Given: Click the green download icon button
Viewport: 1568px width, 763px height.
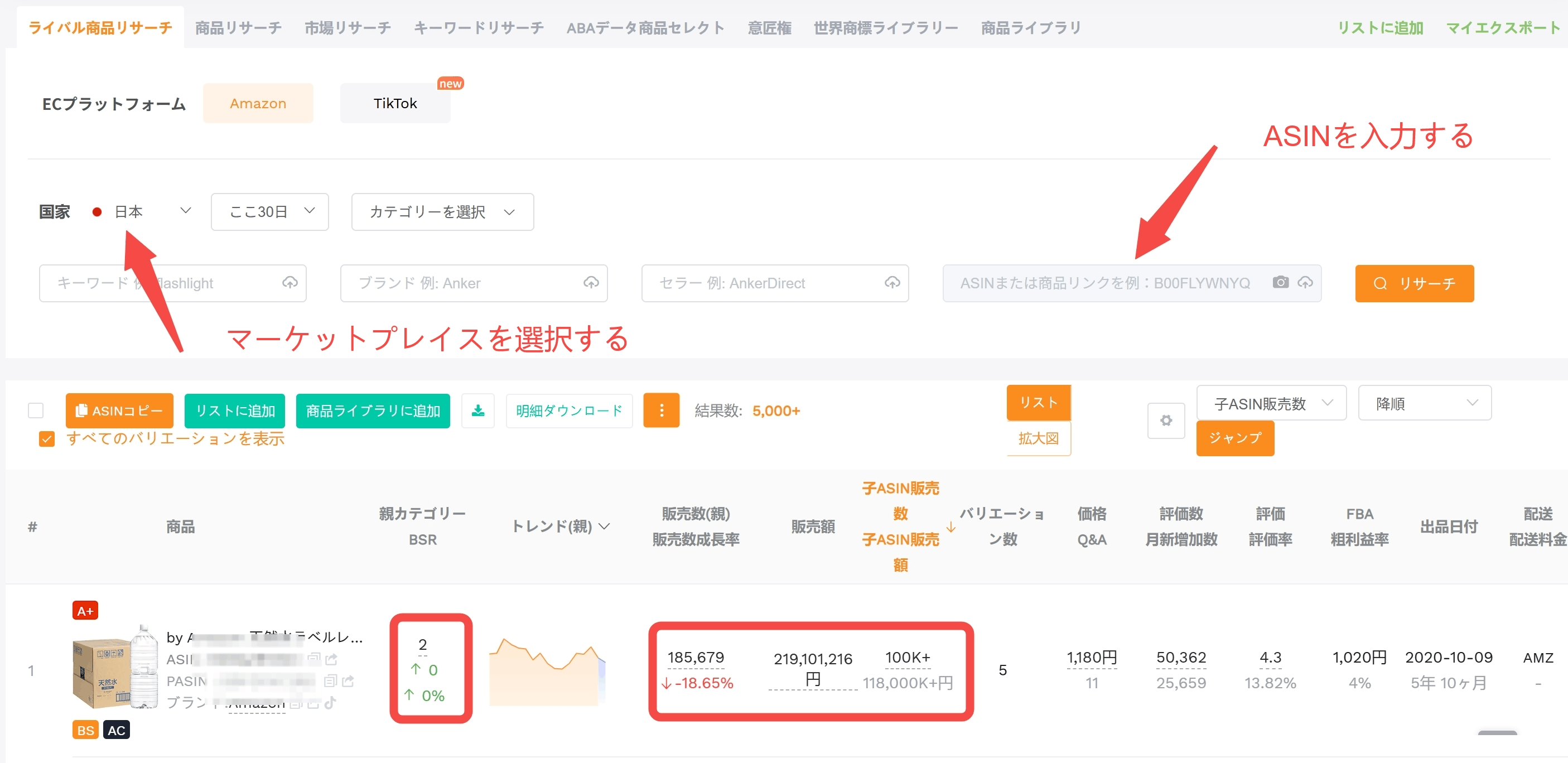Looking at the screenshot, I should click(478, 411).
